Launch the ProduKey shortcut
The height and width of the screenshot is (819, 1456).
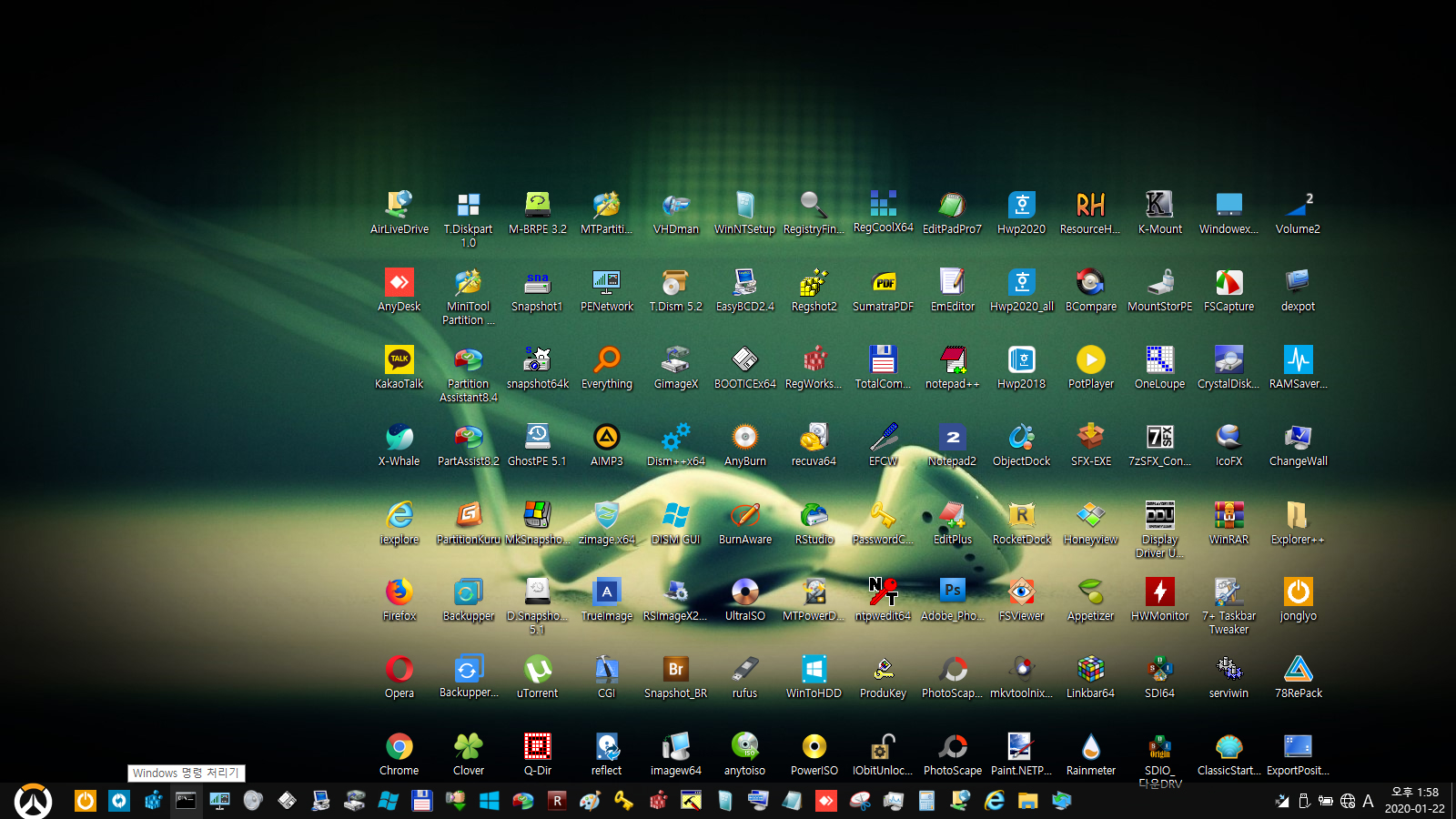point(884,677)
